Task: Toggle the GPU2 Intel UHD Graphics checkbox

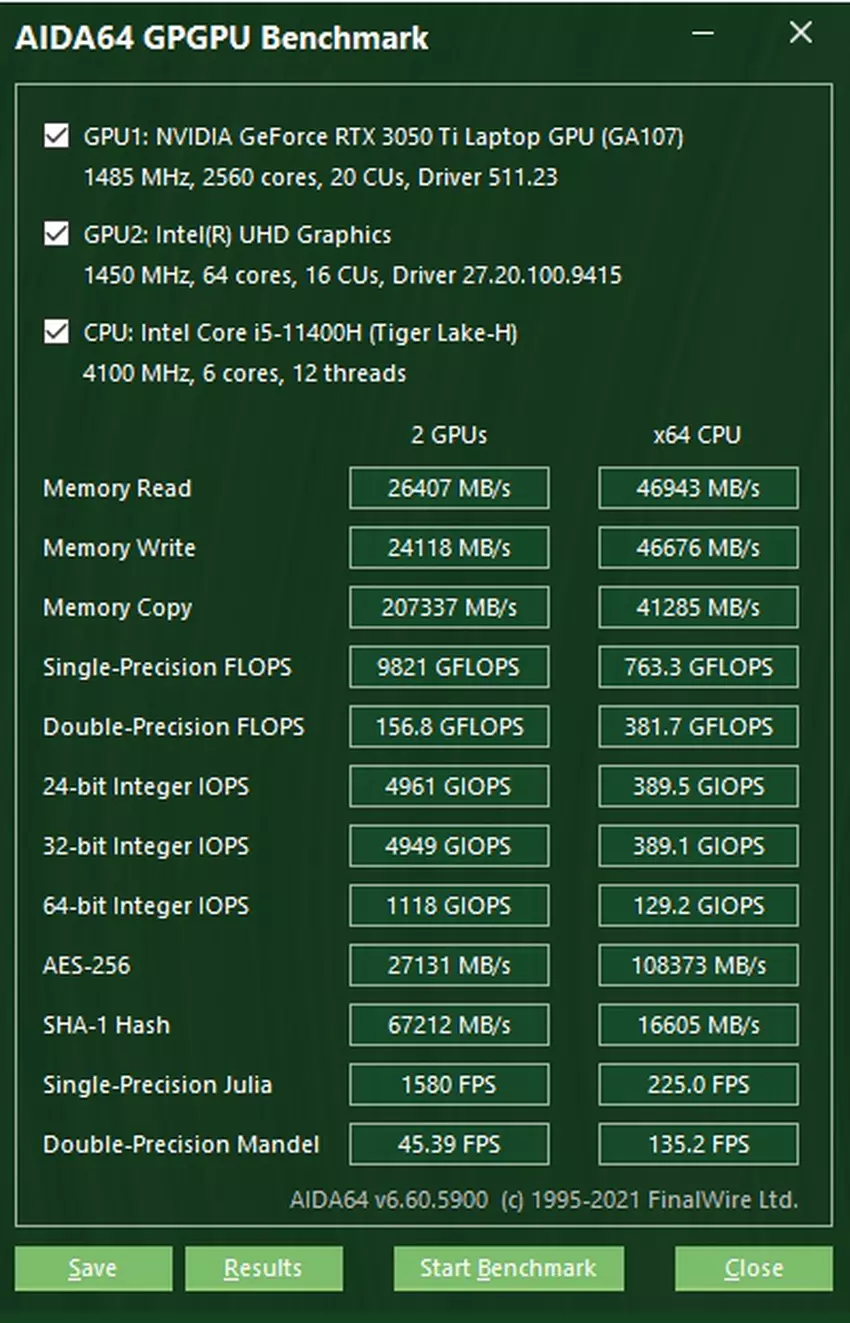Action: coord(57,234)
